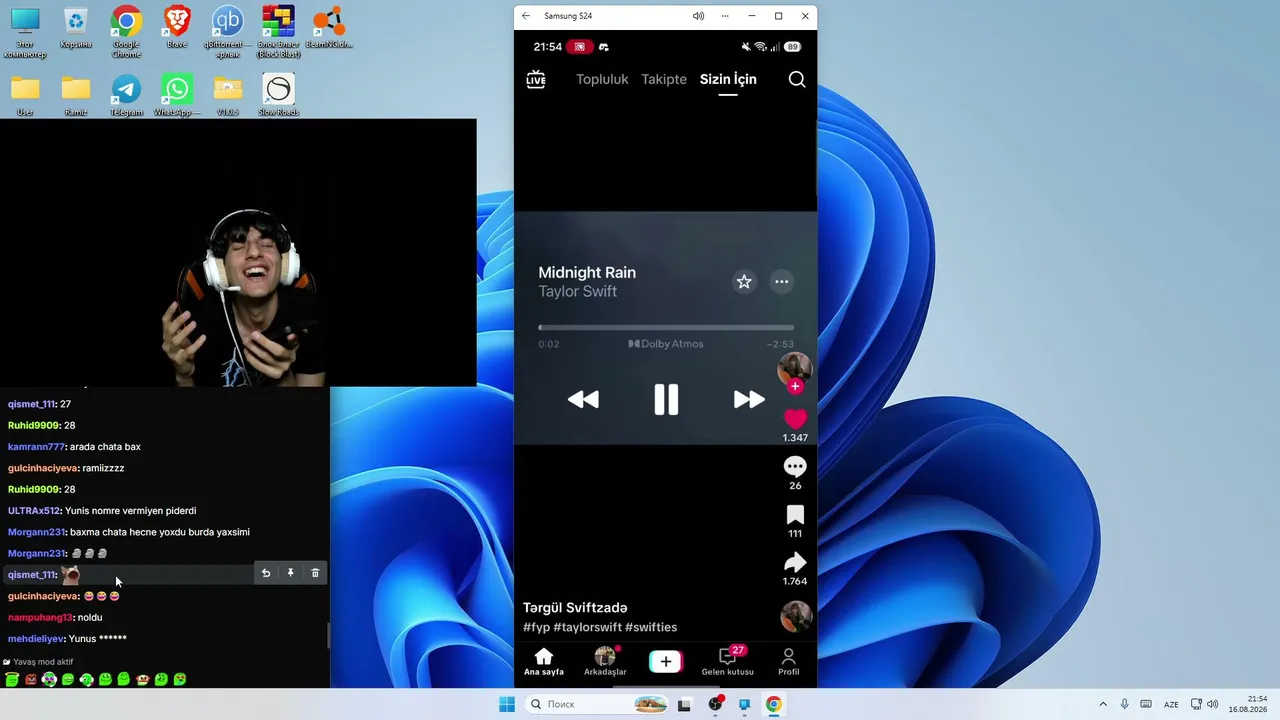Open the #fyp hashtag
The height and width of the screenshot is (720, 1280).
tap(536, 627)
